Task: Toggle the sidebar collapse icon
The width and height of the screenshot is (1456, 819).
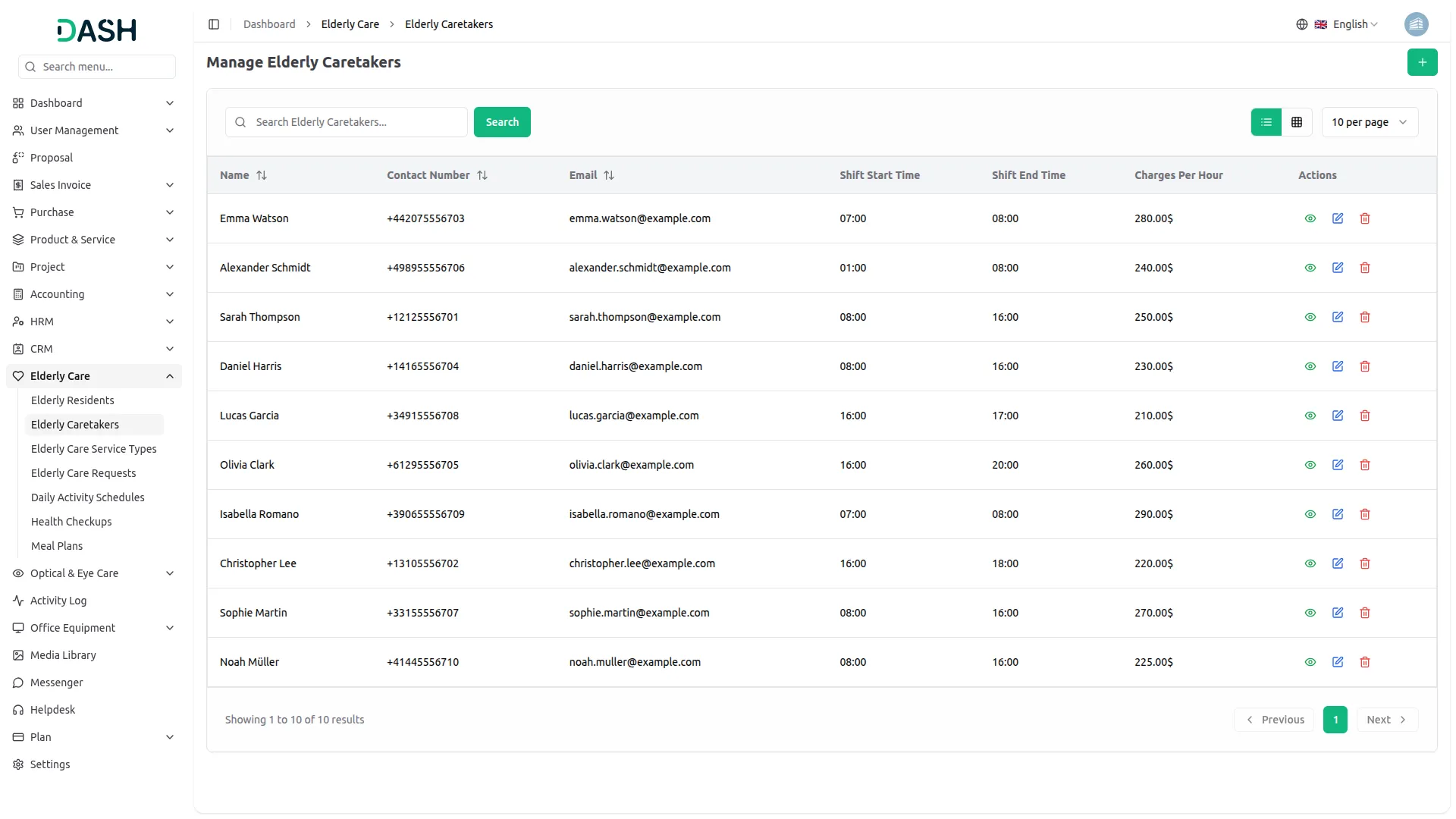Action: 214,24
